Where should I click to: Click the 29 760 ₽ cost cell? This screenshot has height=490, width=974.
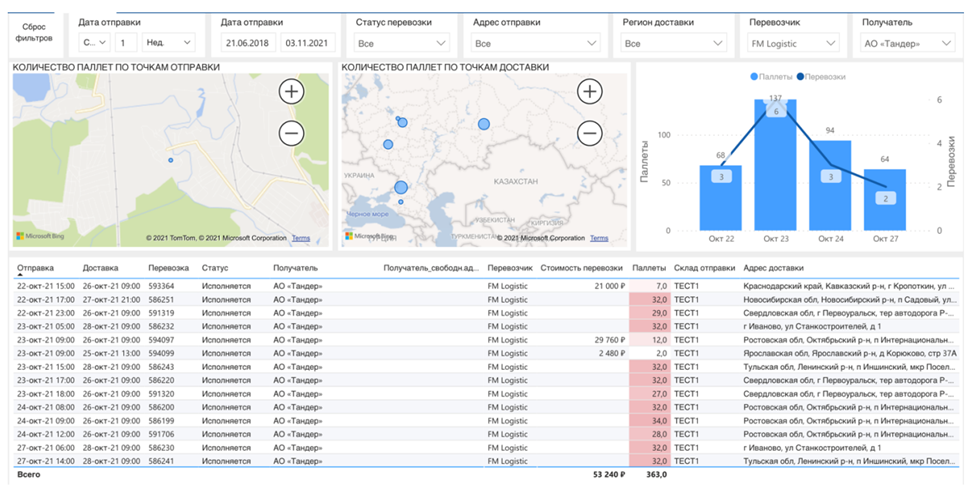[x=609, y=340]
